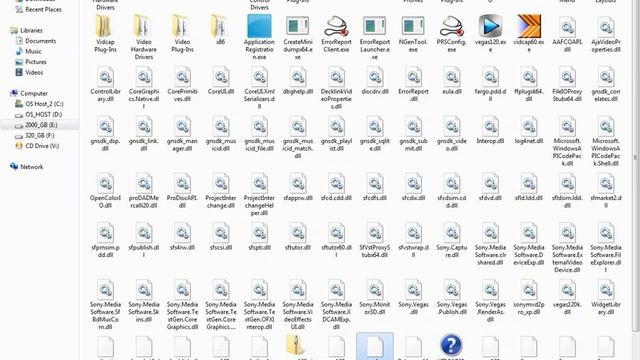Open Libraries in navigation pane
This screenshot has height=360, width=640.
coord(31,30)
